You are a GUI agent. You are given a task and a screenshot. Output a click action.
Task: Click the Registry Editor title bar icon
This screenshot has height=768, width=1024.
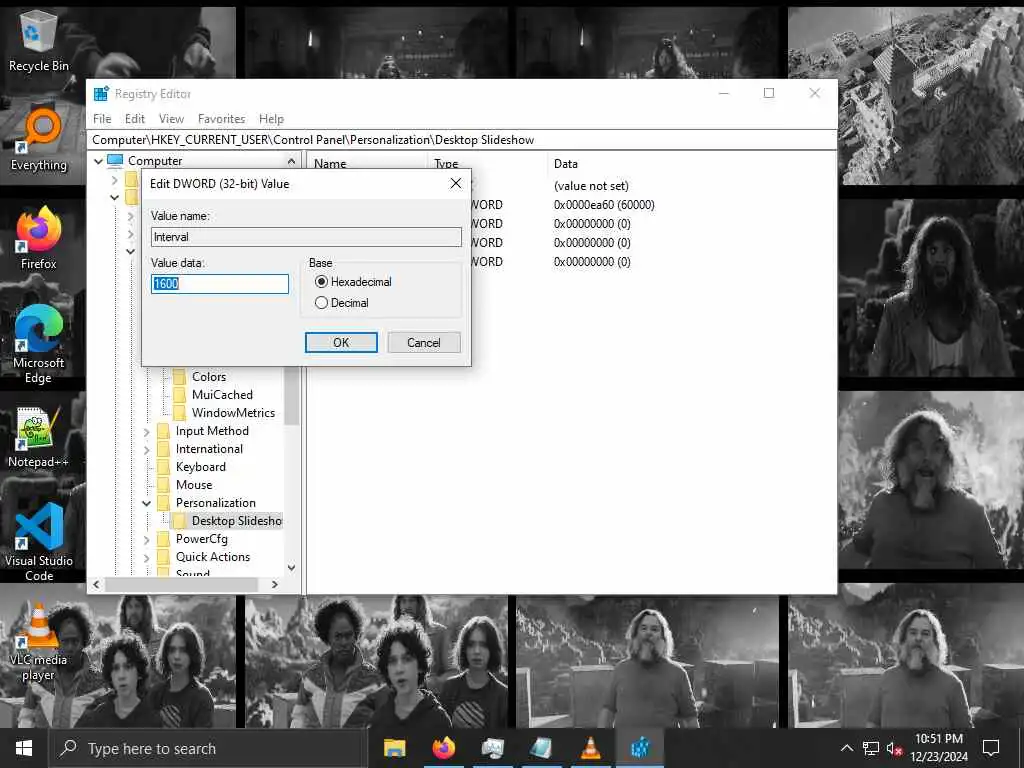[x=101, y=93]
